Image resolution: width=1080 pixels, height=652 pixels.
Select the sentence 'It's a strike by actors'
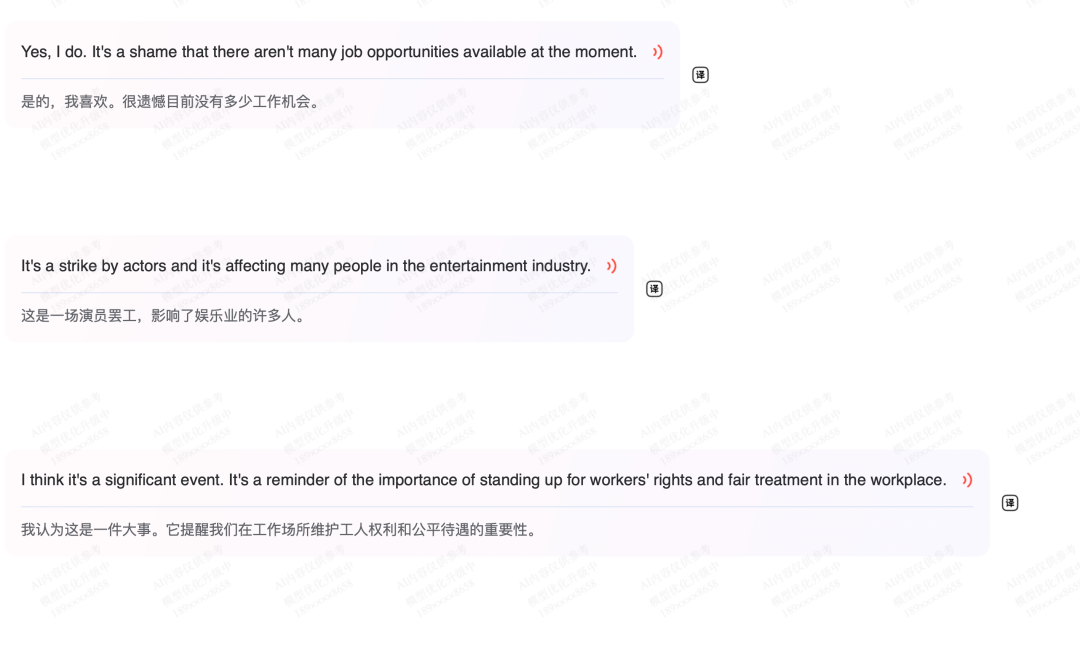pyautogui.click(x=306, y=266)
